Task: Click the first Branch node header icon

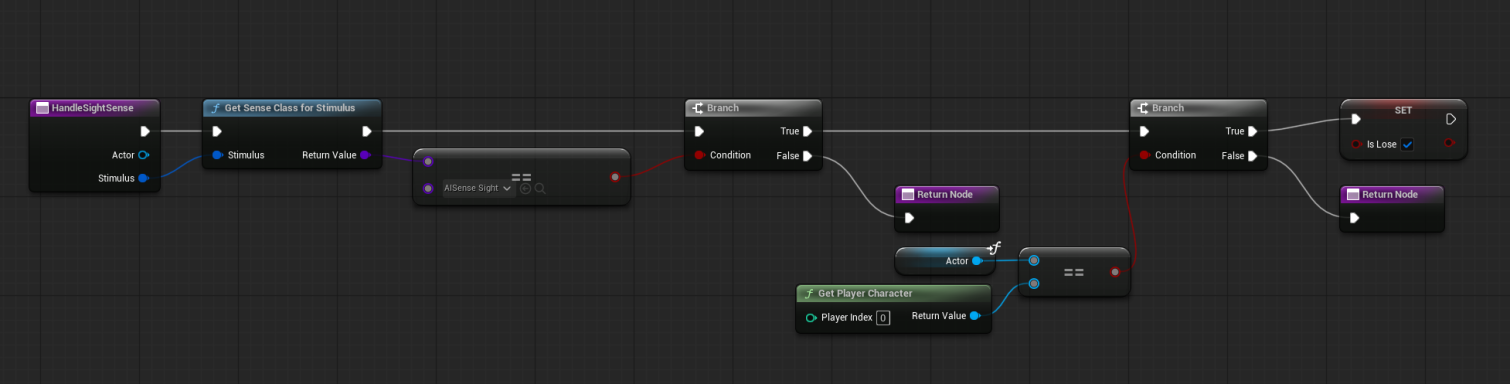Action: tap(697, 108)
